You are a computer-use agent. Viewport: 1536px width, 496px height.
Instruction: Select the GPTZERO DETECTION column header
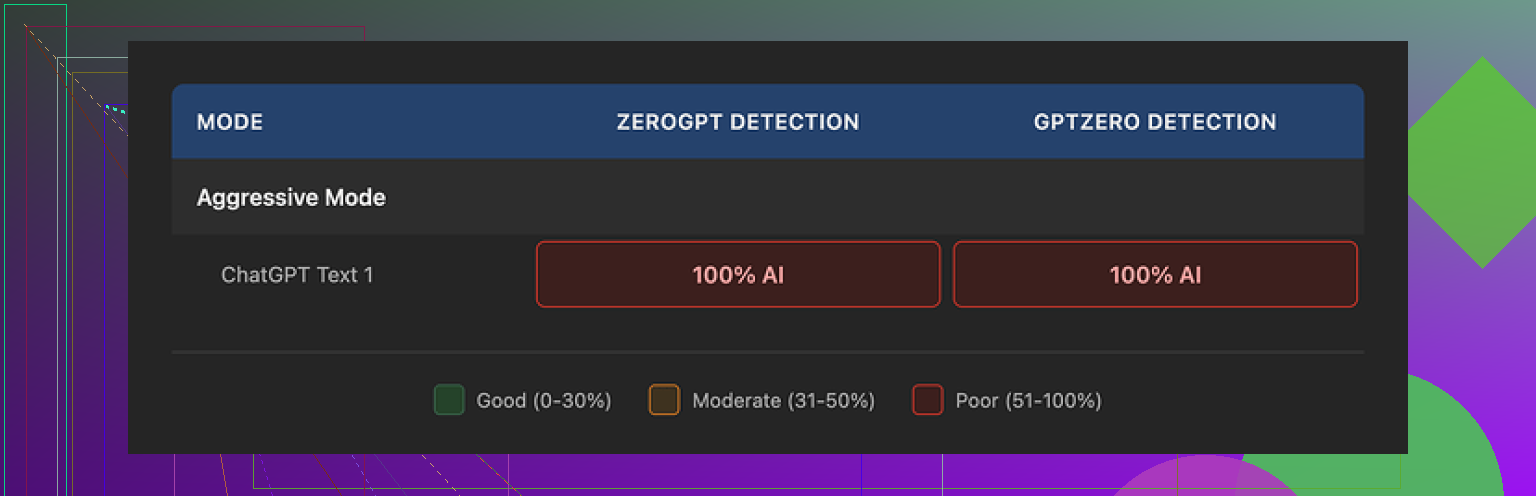tap(1155, 122)
